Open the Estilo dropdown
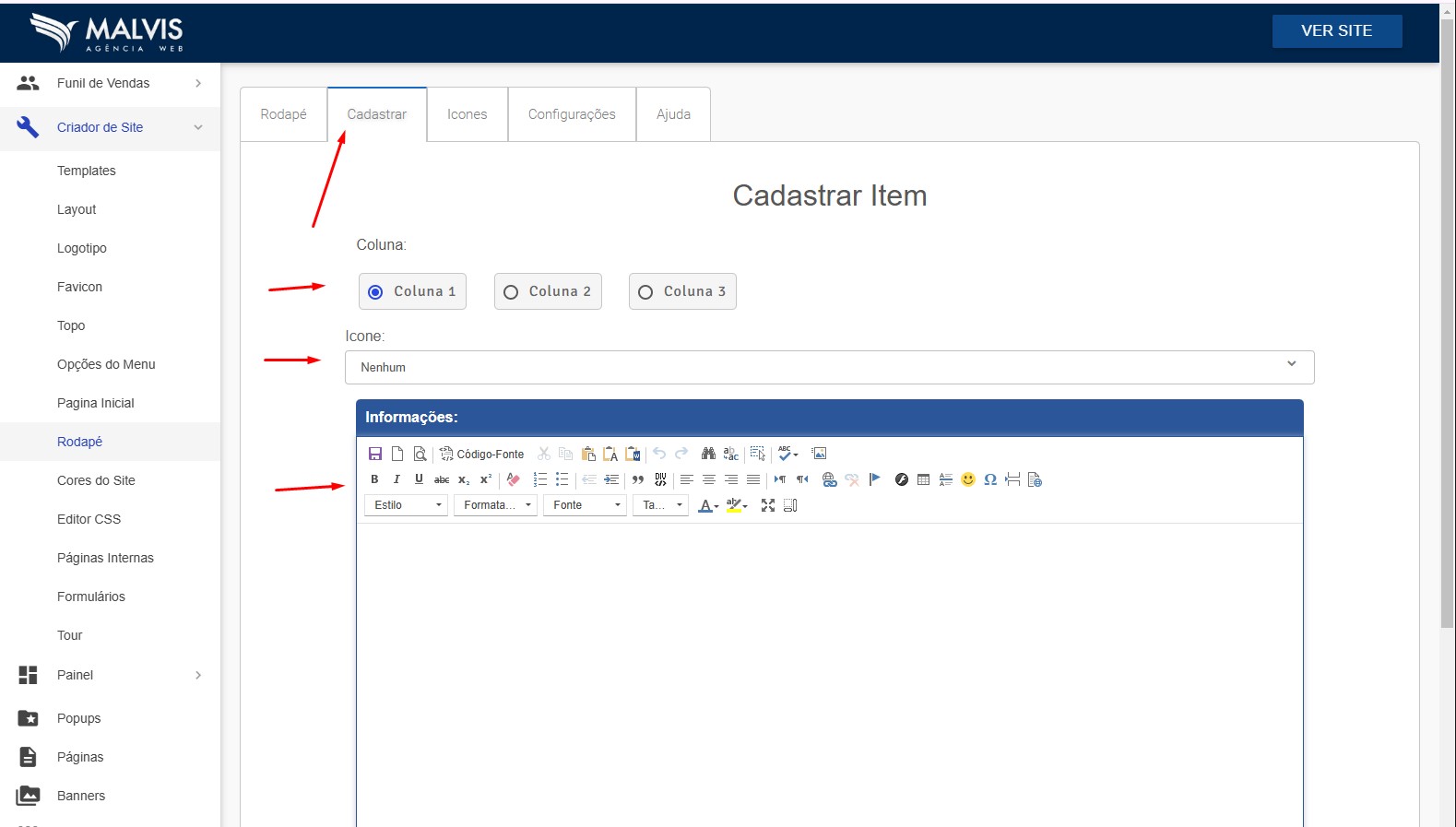The height and width of the screenshot is (827, 1456). point(407,505)
